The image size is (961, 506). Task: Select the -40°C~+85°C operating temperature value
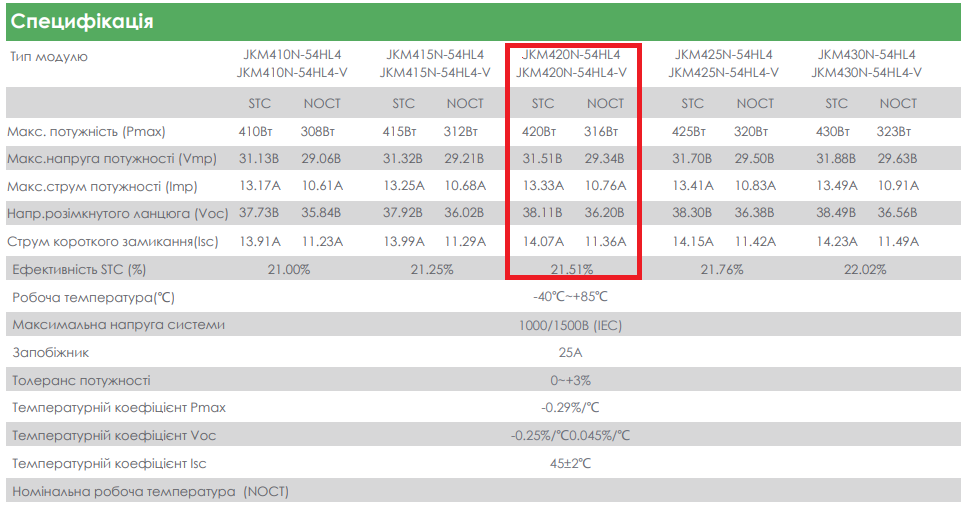tap(571, 297)
